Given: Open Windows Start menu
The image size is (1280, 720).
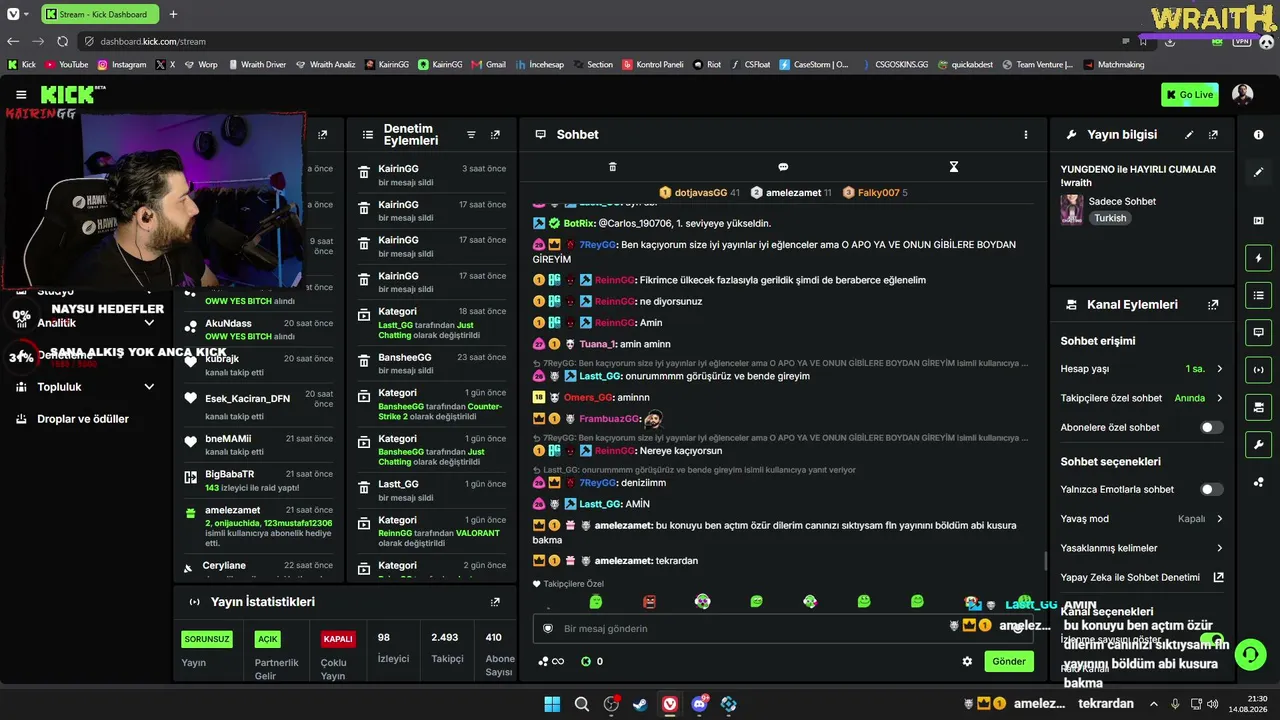Looking at the screenshot, I should [x=552, y=704].
